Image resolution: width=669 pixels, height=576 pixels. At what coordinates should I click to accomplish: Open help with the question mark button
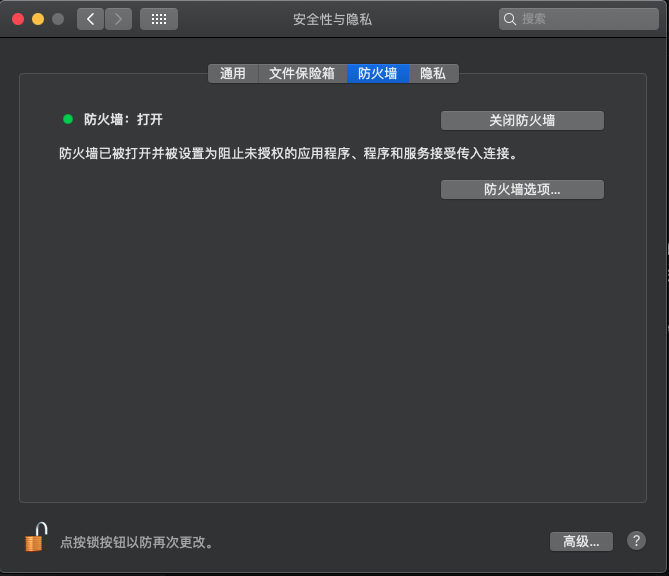[636, 541]
